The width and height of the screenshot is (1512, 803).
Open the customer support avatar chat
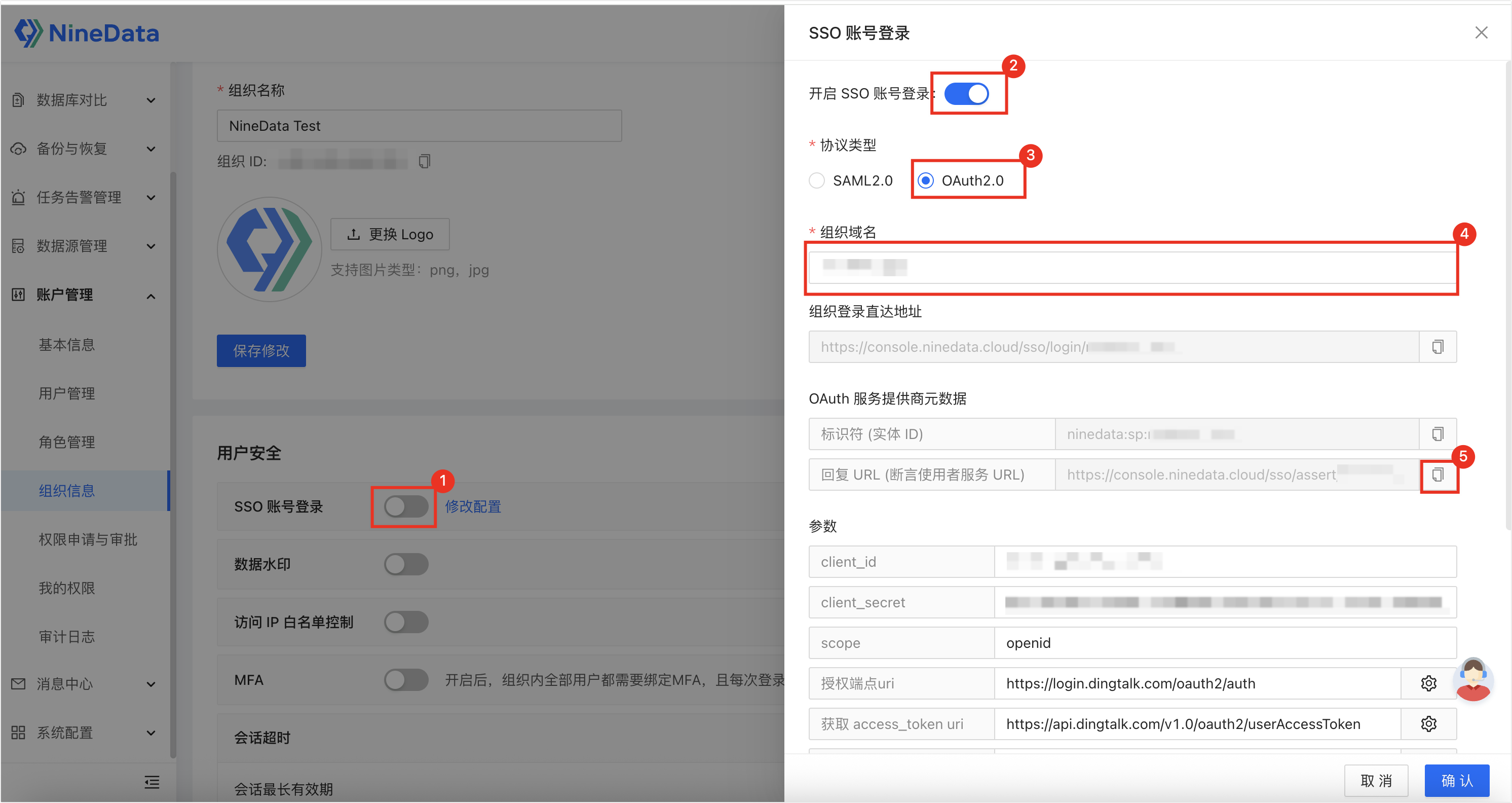[1472, 680]
